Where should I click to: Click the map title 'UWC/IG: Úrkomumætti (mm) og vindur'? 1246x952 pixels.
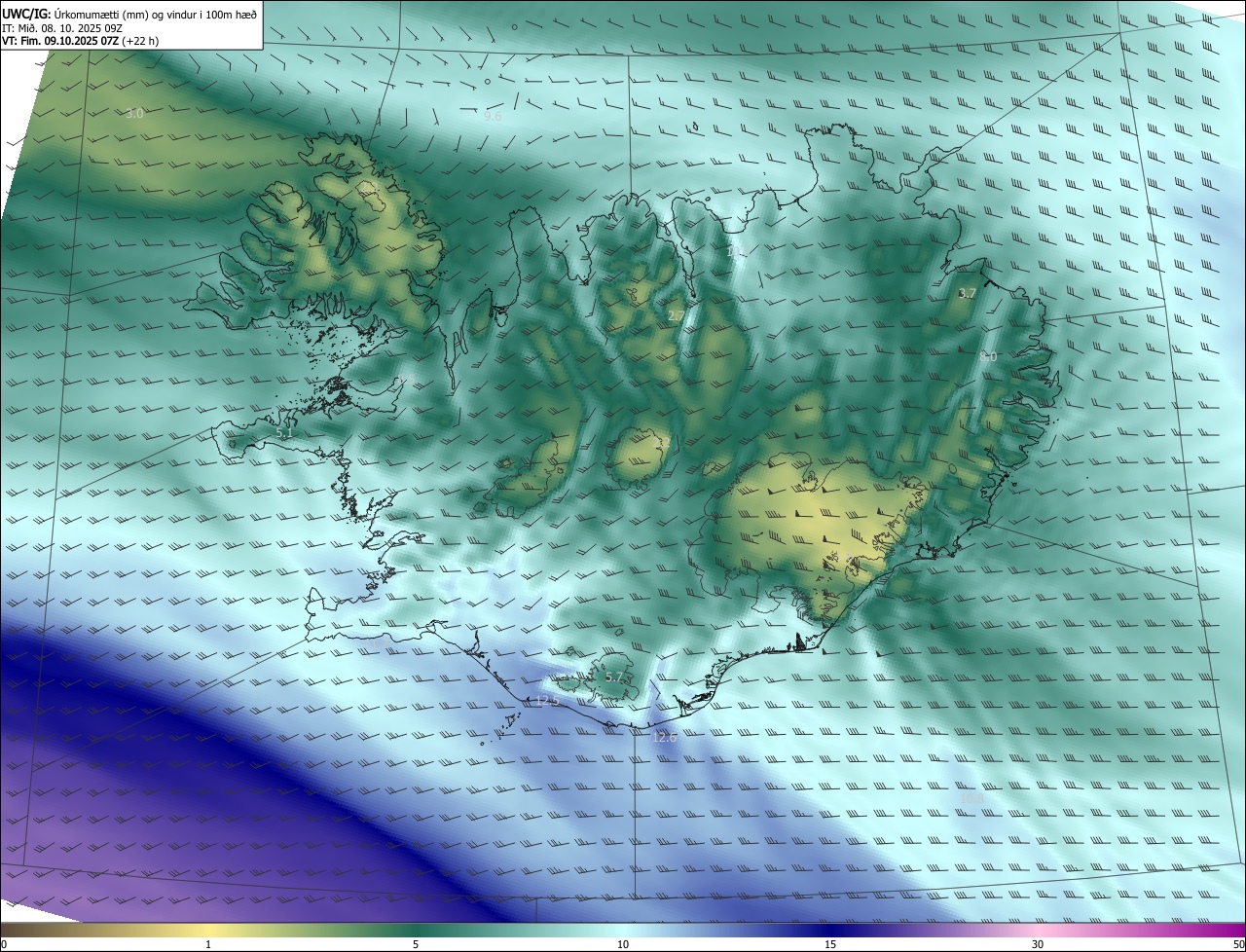[129, 14]
